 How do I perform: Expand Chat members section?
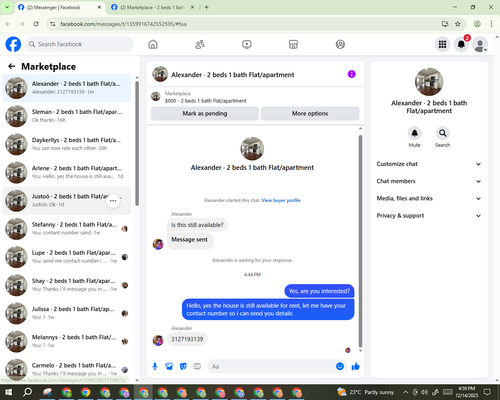pos(429,181)
